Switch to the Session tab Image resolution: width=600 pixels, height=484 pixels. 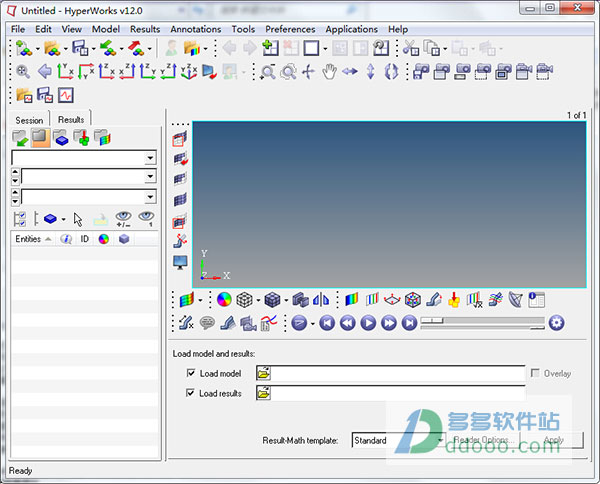point(29,120)
